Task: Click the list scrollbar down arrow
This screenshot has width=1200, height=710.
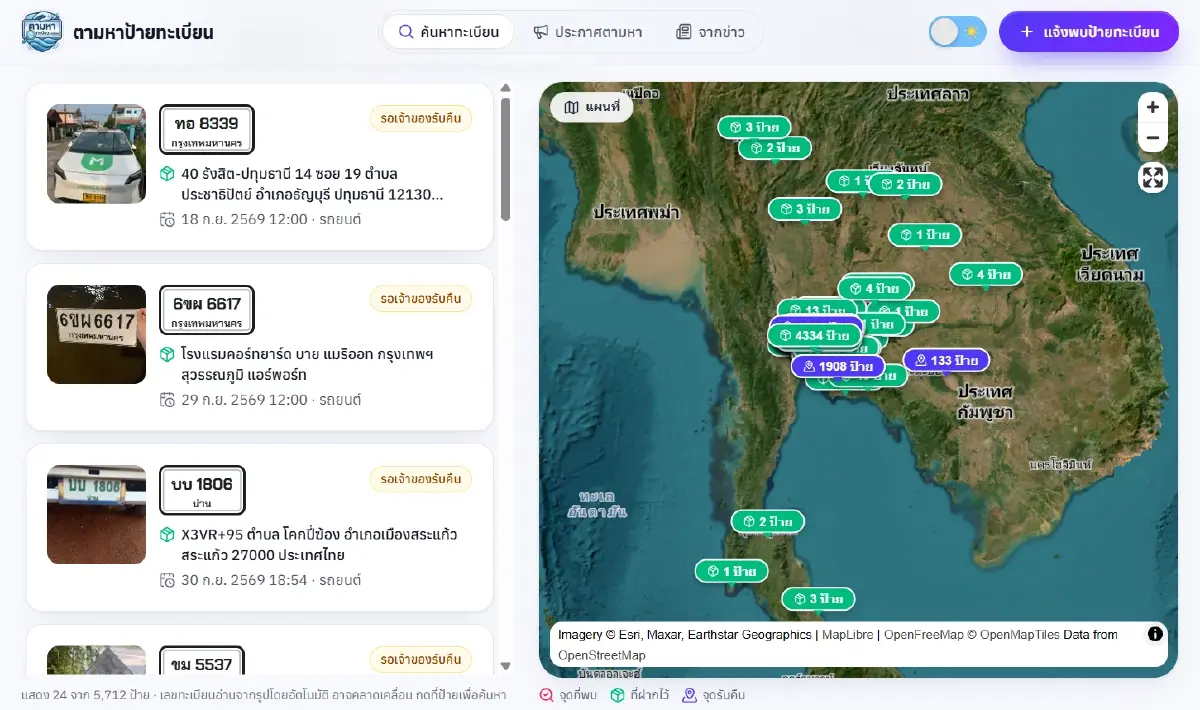Action: [x=506, y=666]
